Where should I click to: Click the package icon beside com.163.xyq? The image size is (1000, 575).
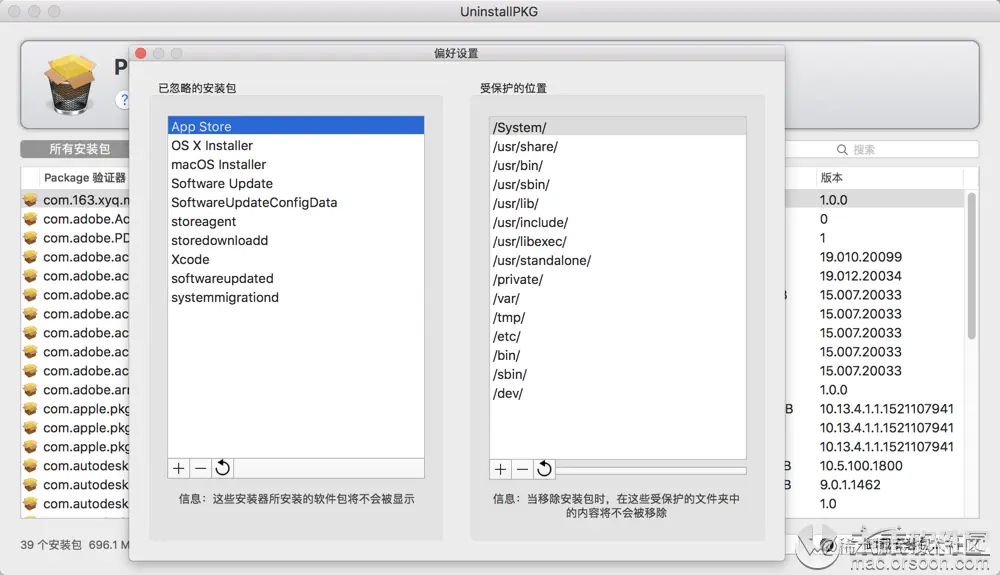point(30,200)
